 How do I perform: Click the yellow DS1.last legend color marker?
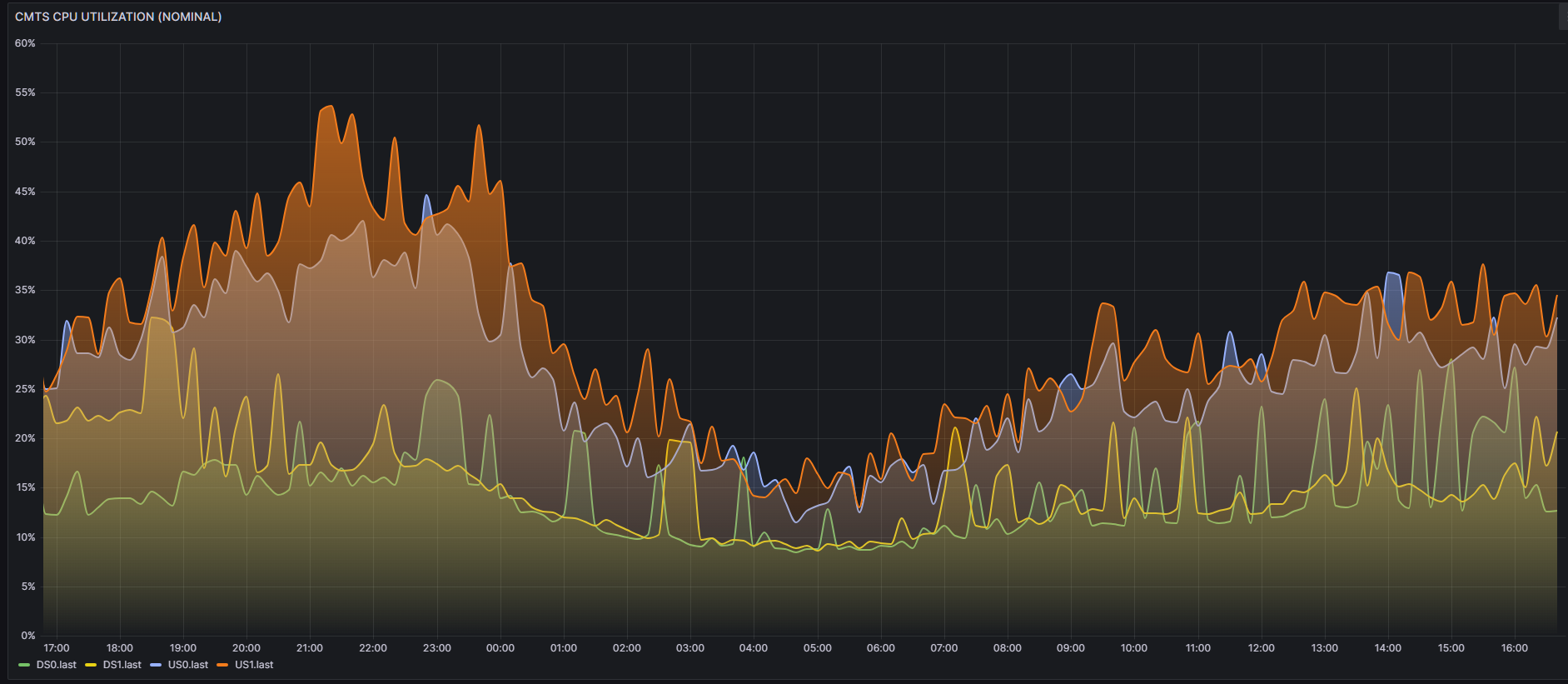(91, 665)
